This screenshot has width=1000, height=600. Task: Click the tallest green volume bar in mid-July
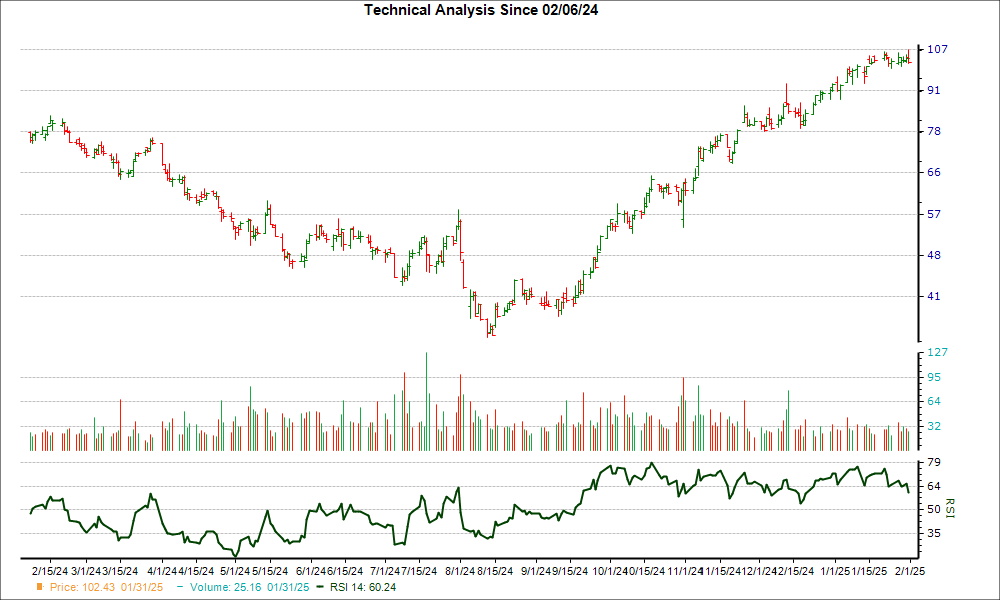click(x=427, y=400)
